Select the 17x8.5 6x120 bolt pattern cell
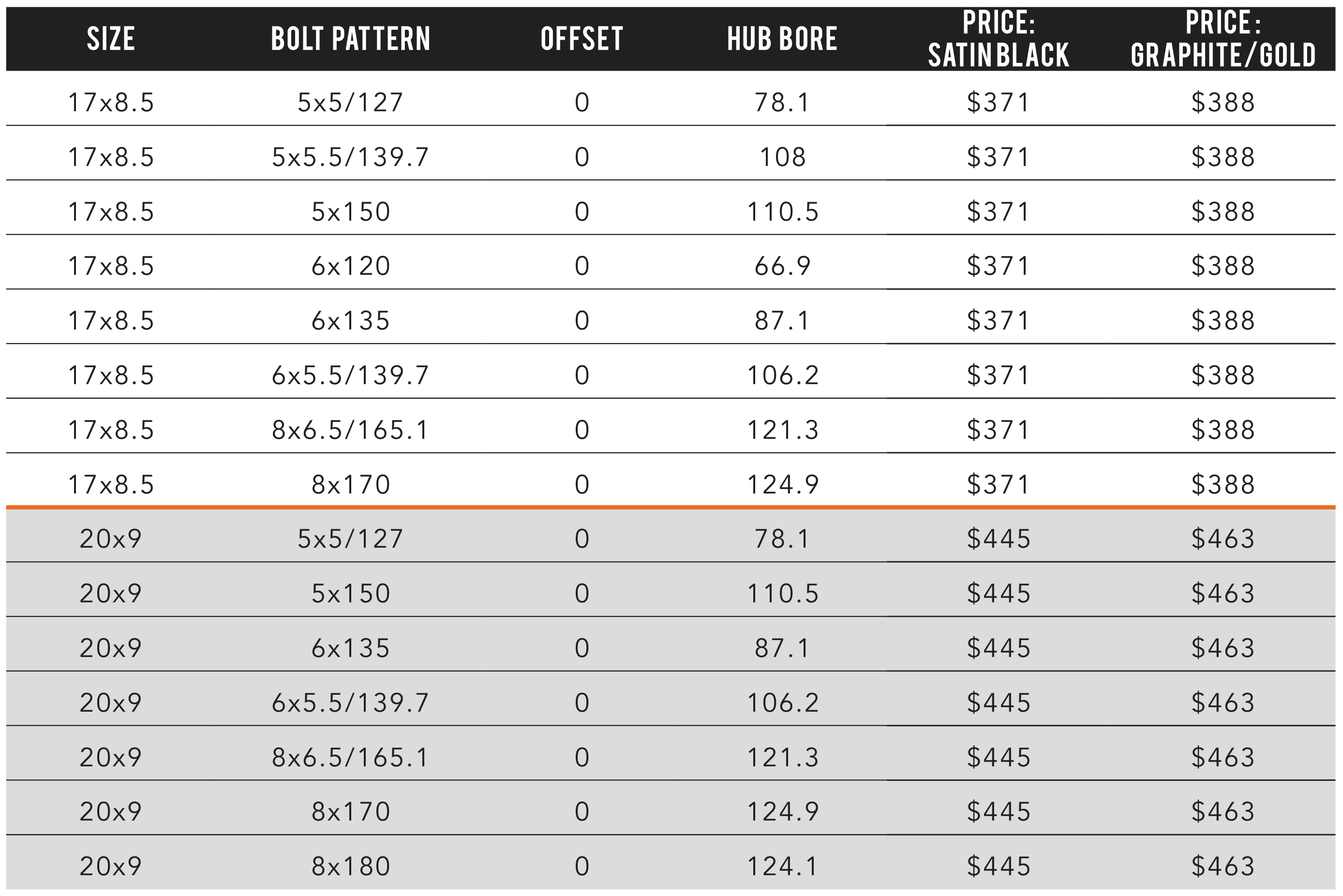 350,266
